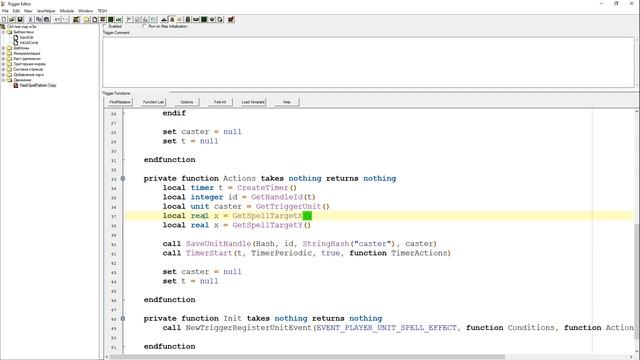Open the Object Editor module icon
This screenshot has height=360, width=640.
[x=188, y=20]
